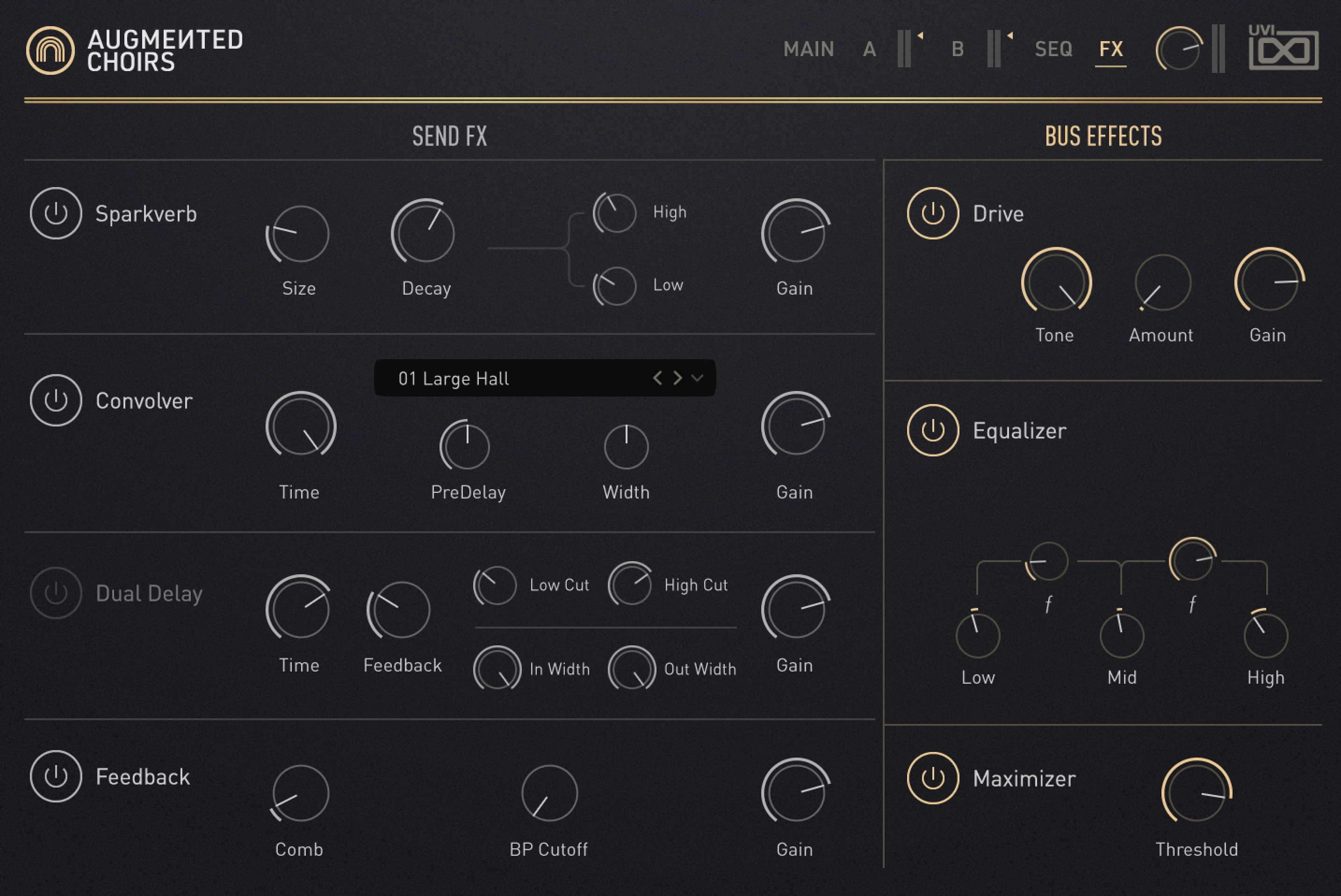Toggle the Feedback effect power button
This screenshot has height=896, width=1341.
click(56, 776)
